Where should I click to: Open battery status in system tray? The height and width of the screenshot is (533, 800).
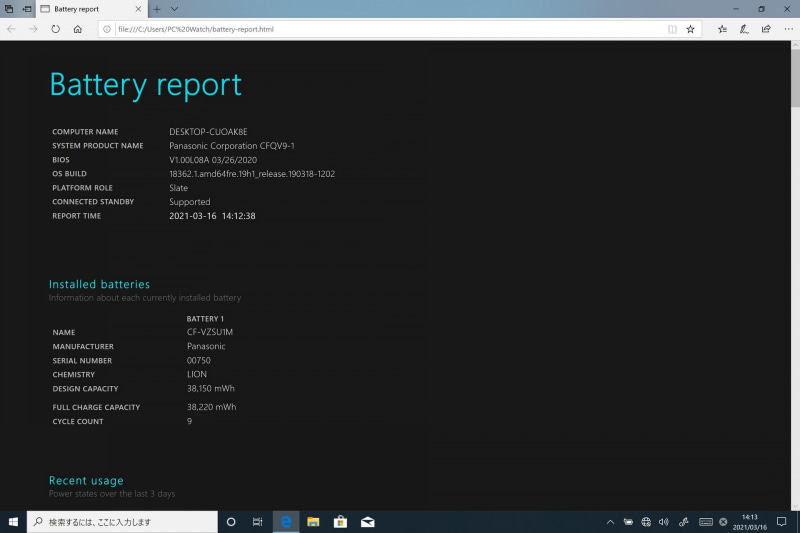click(628, 522)
